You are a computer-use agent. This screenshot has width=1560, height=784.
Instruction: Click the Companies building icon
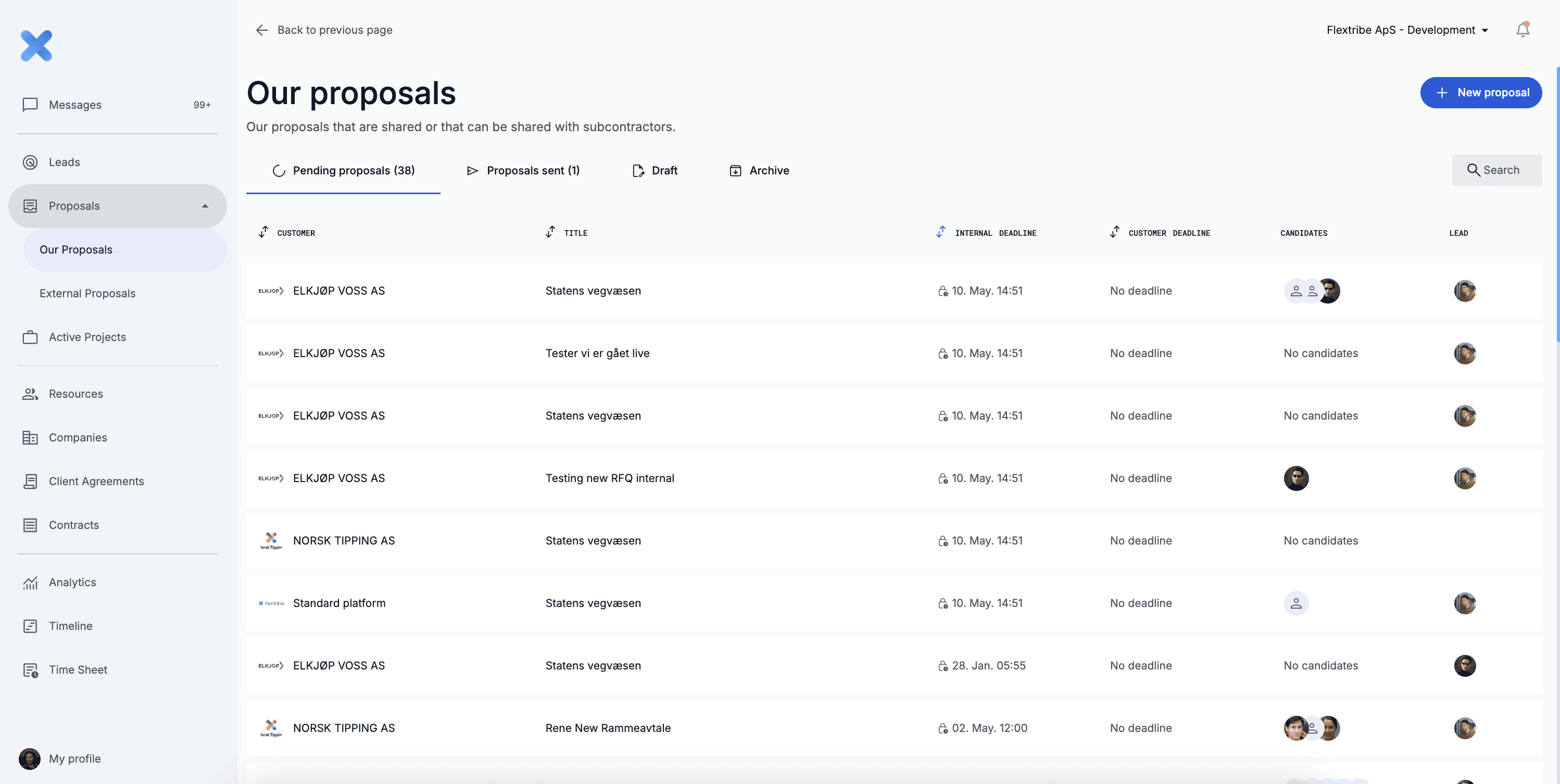(30, 438)
